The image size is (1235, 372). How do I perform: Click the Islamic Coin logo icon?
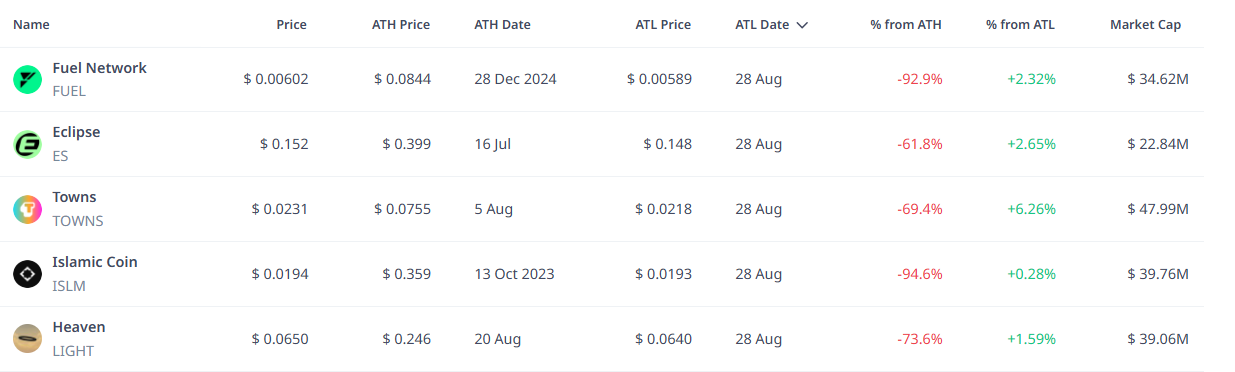pos(27,274)
